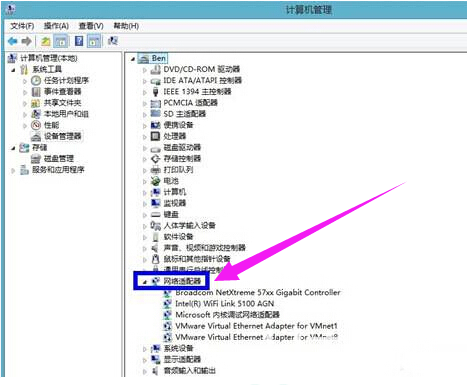
Task: Click the printer icon beside 打印队列
Action: [156, 170]
